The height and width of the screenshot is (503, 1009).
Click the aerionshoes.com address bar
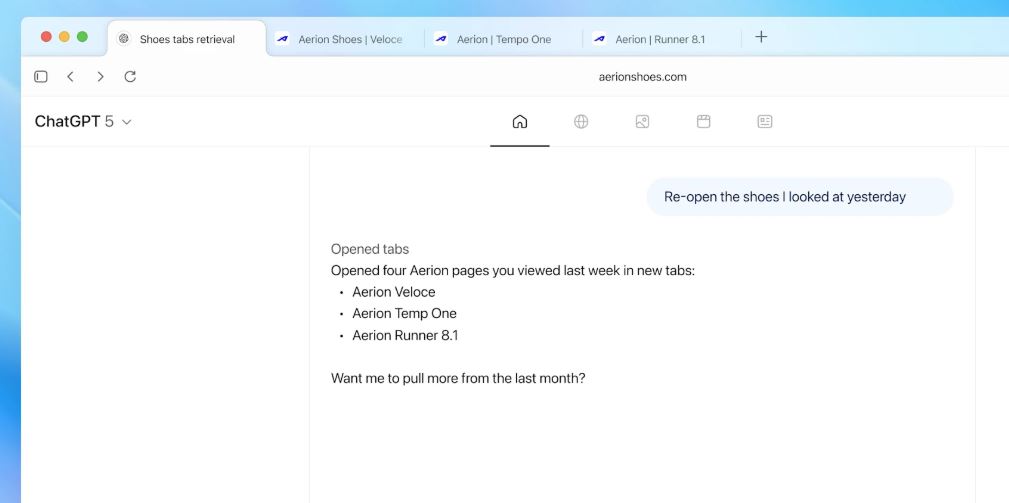pyautogui.click(x=642, y=76)
